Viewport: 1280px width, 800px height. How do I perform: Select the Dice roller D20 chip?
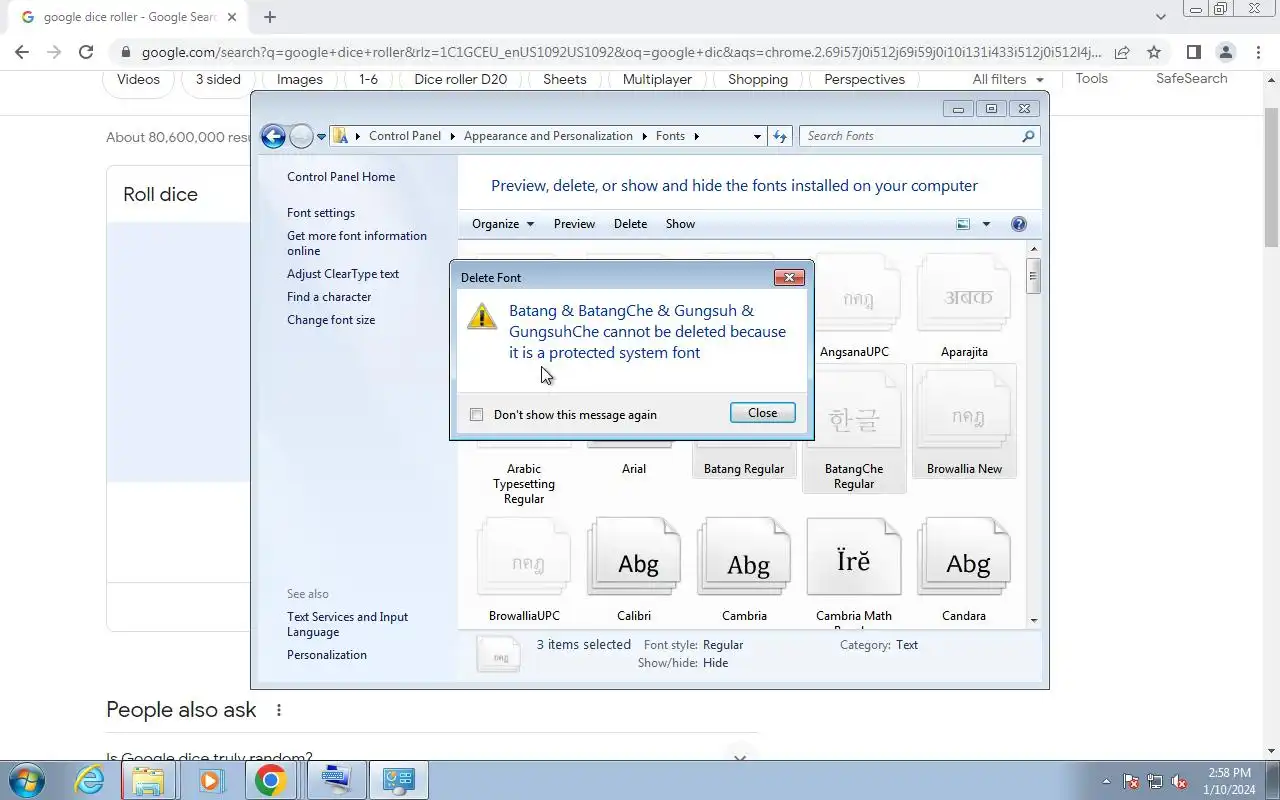[x=460, y=79]
